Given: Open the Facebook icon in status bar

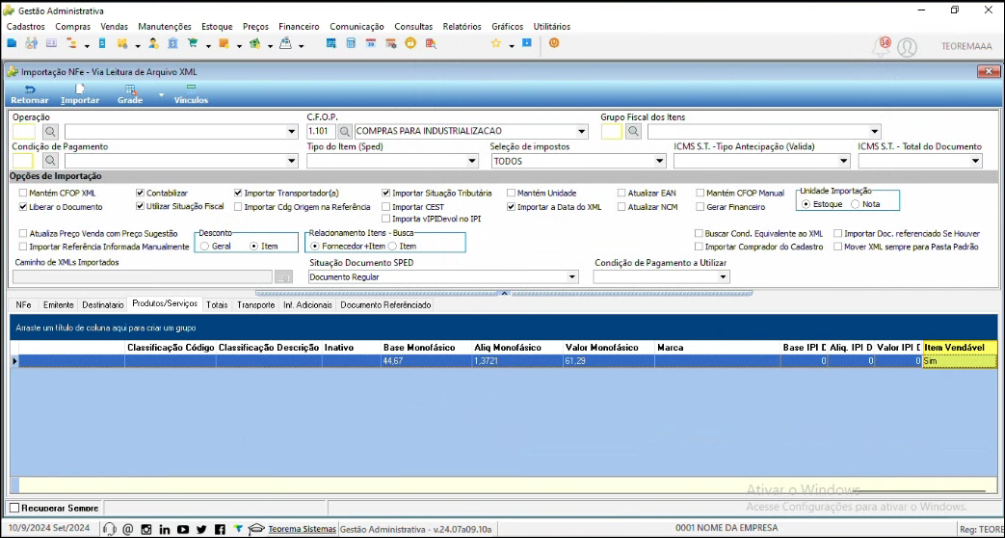Looking at the screenshot, I should (220, 529).
